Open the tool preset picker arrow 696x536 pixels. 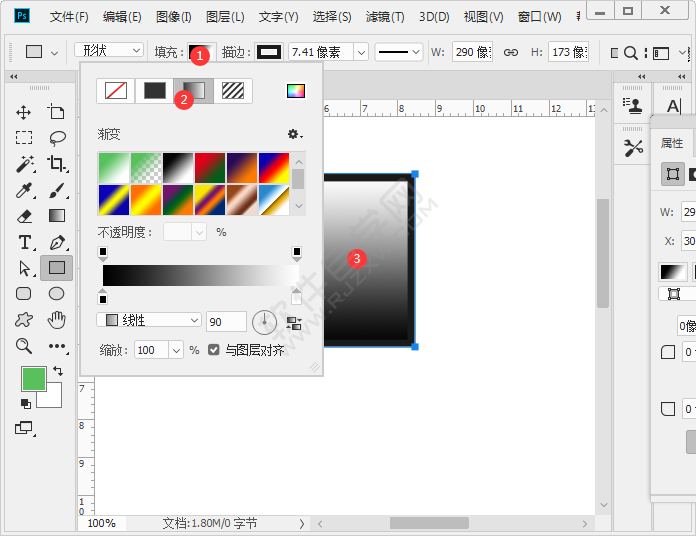(54, 53)
